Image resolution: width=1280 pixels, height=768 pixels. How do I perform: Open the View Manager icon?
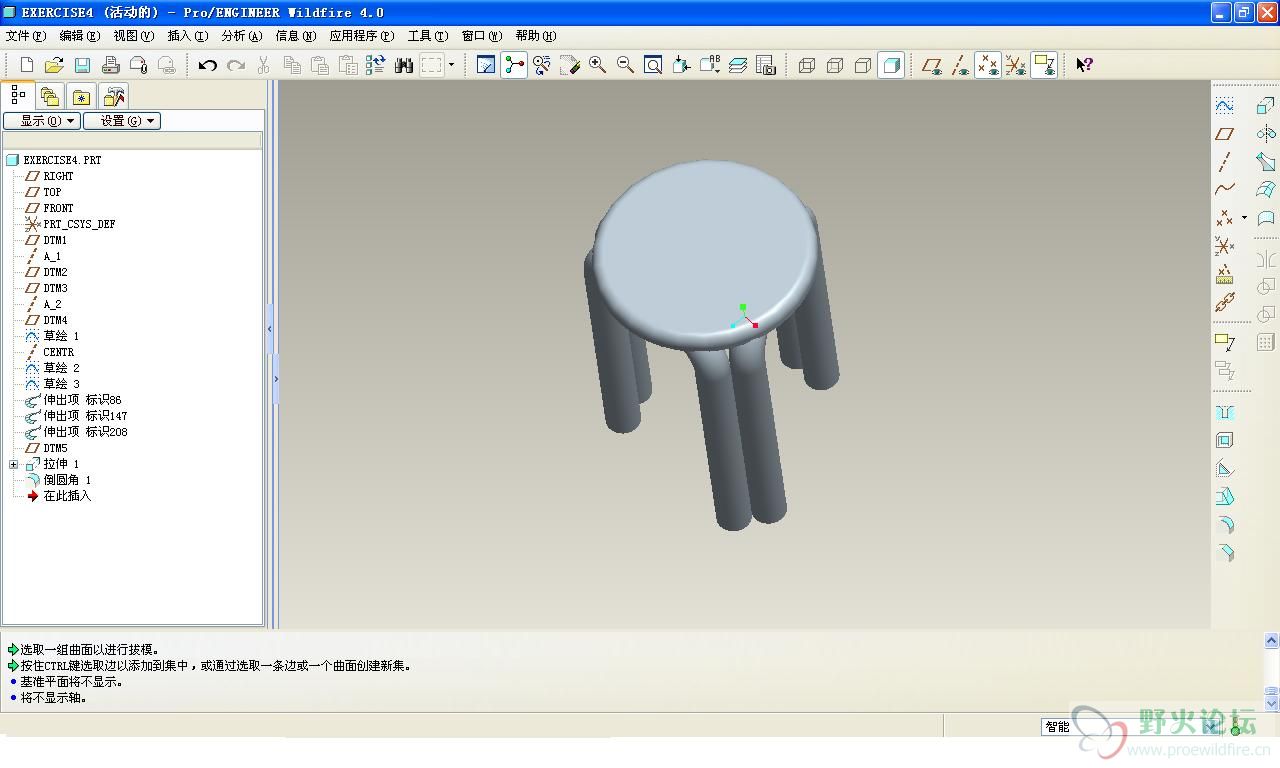(766, 65)
